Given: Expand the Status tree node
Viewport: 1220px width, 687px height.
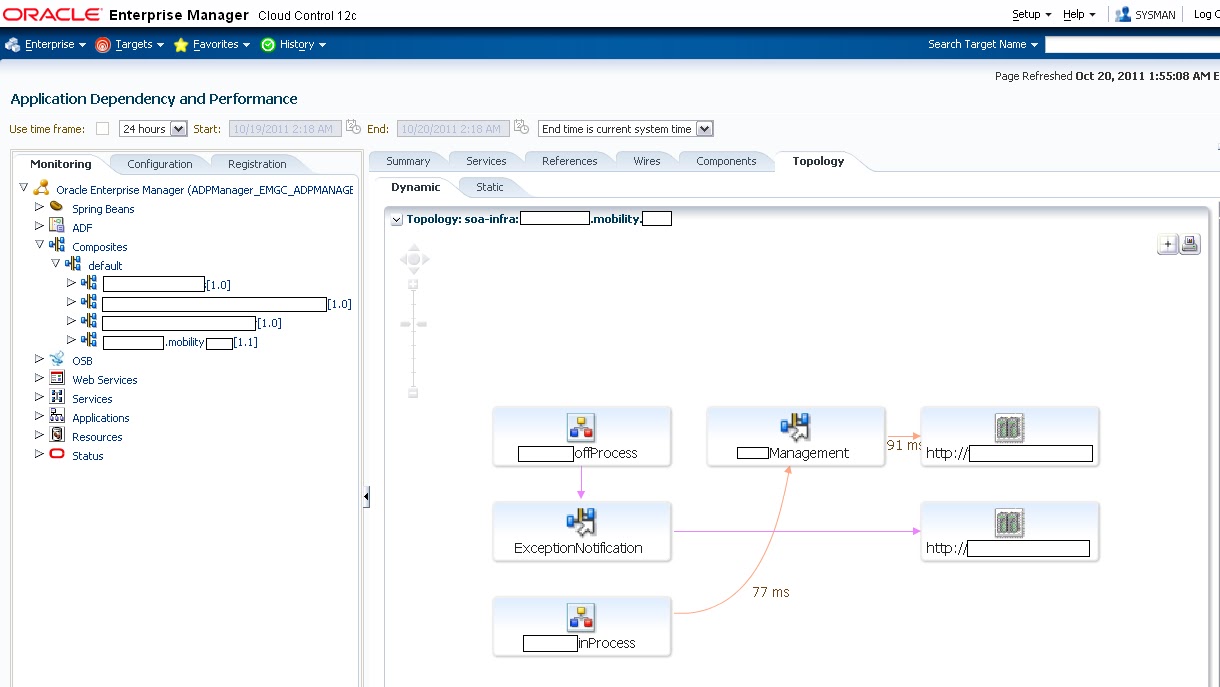Looking at the screenshot, I should click(x=40, y=454).
